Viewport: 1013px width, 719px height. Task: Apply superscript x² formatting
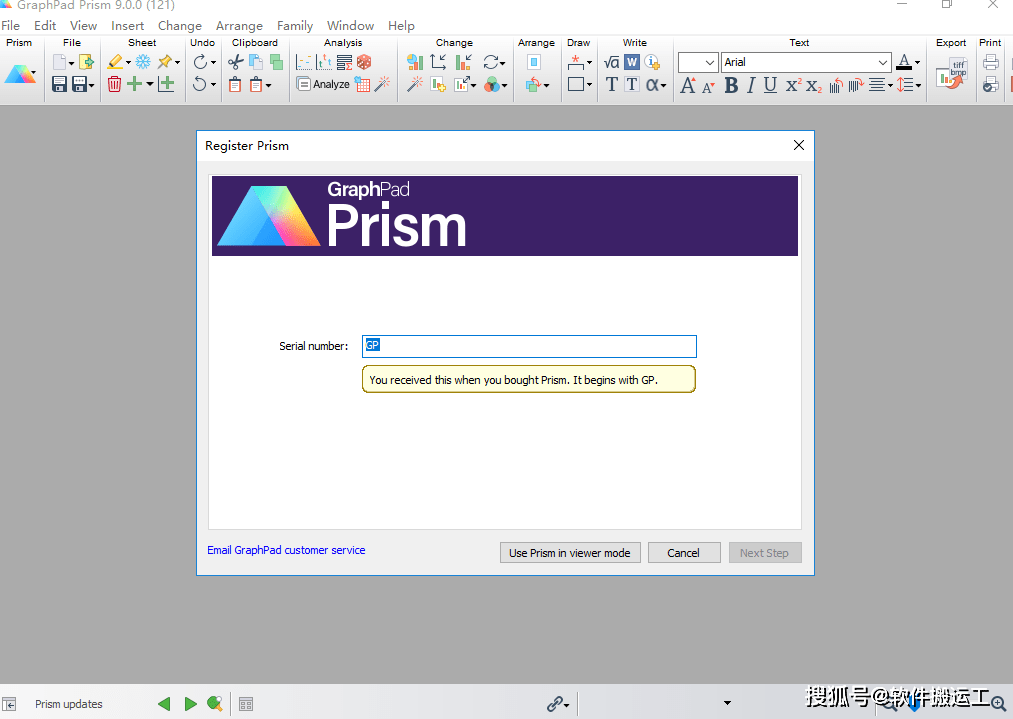coord(793,85)
